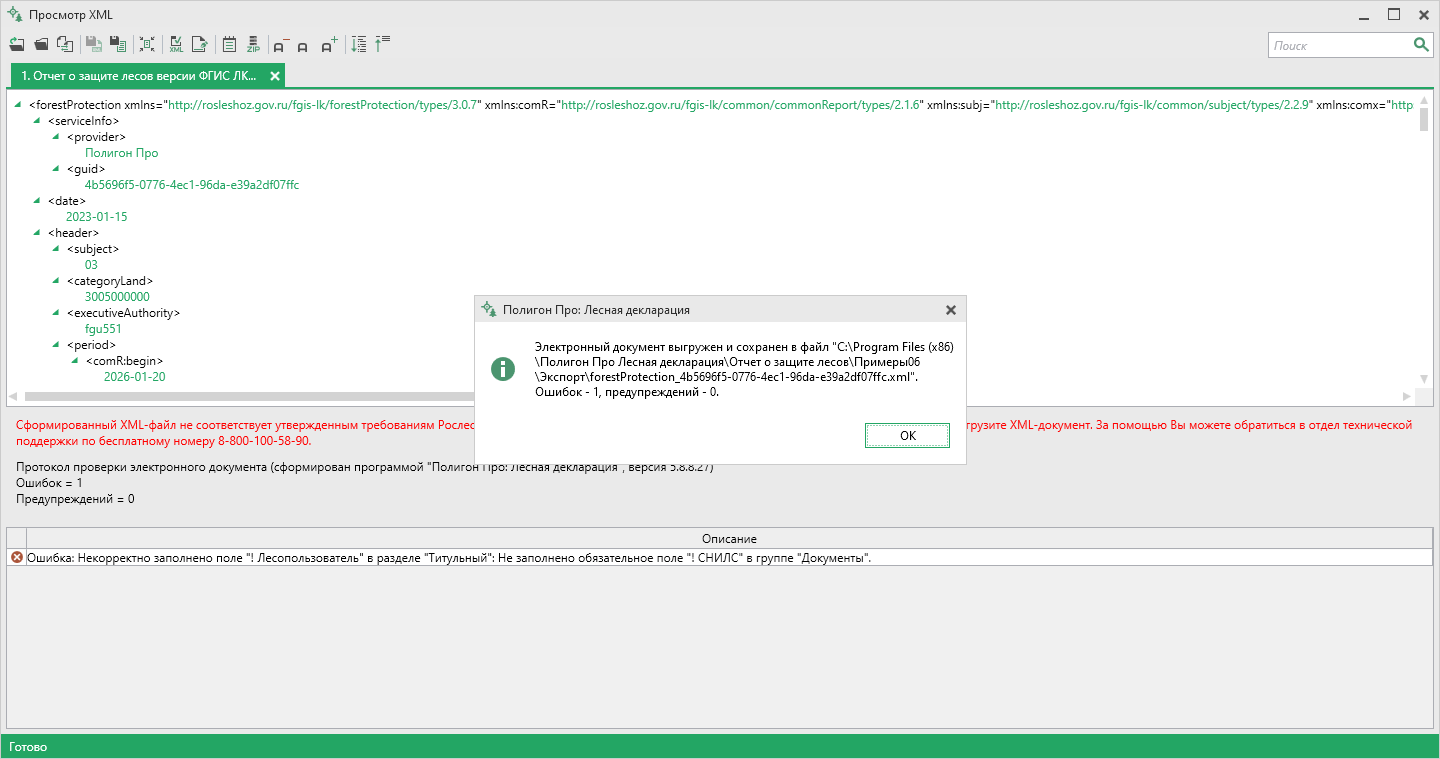The height and width of the screenshot is (759, 1440).
Task: Click the sign document pen icon
Action: pyautogui.click(x=200, y=44)
